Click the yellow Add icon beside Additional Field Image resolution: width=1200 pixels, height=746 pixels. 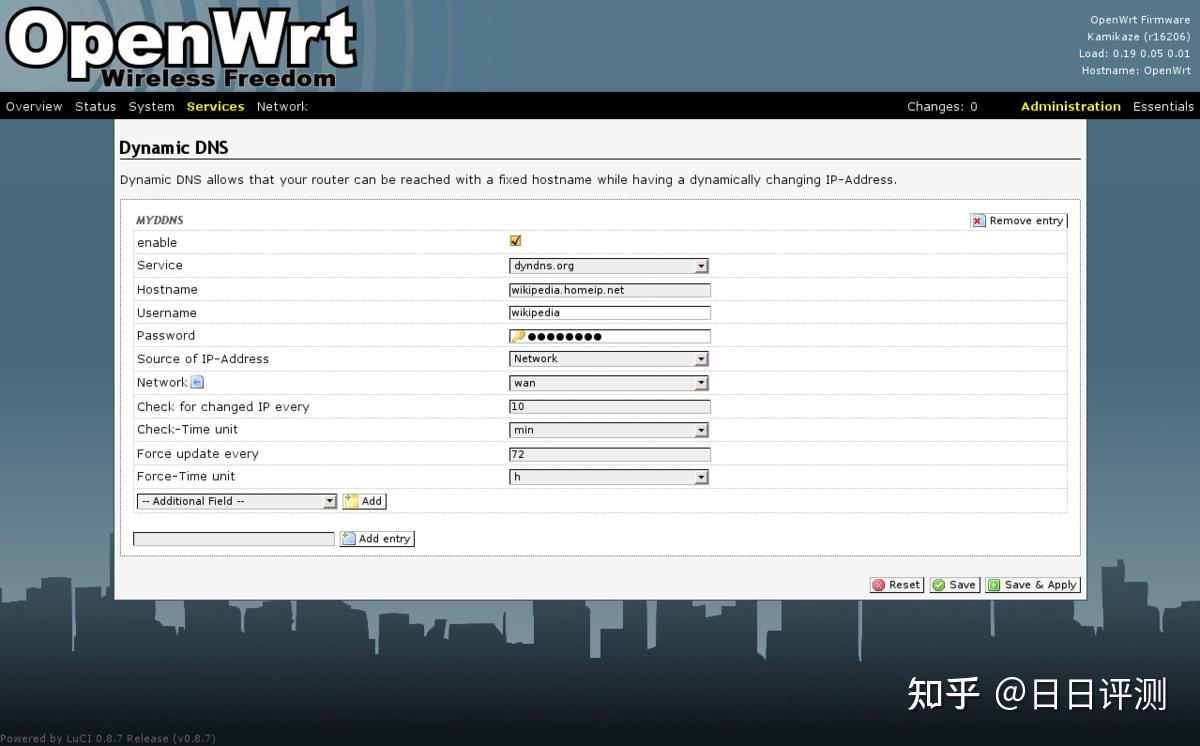point(352,500)
